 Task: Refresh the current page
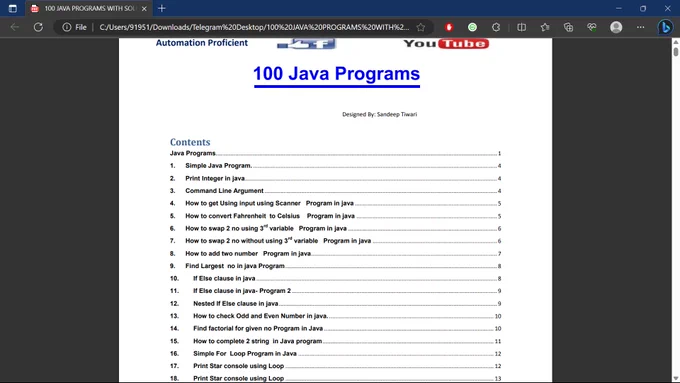pos(38,27)
